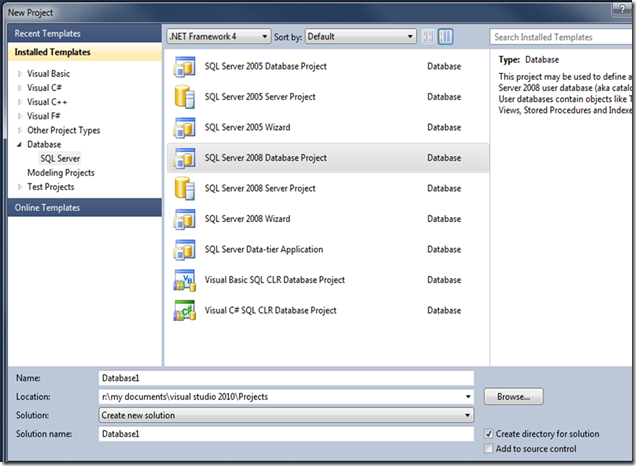Click "Other Project Types" label in tree

pyautogui.click(x=64, y=131)
